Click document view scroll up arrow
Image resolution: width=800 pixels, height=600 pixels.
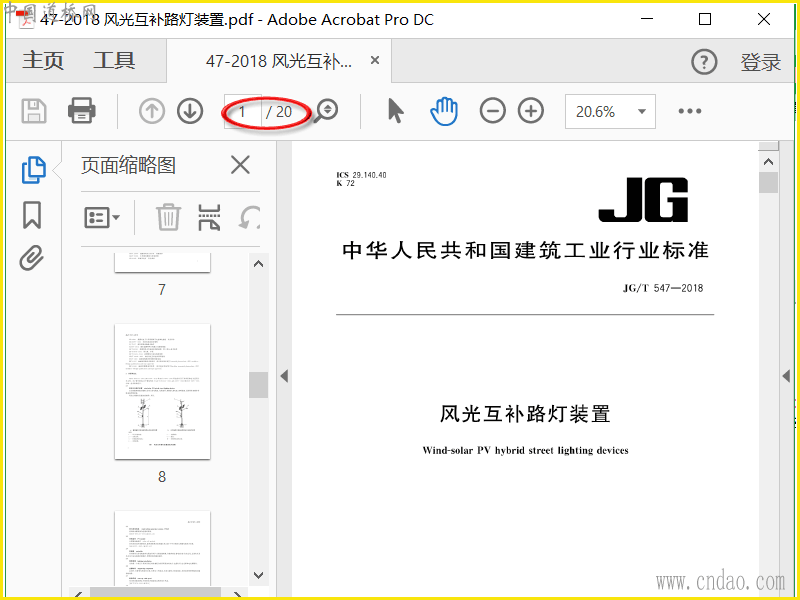point(768,162)
